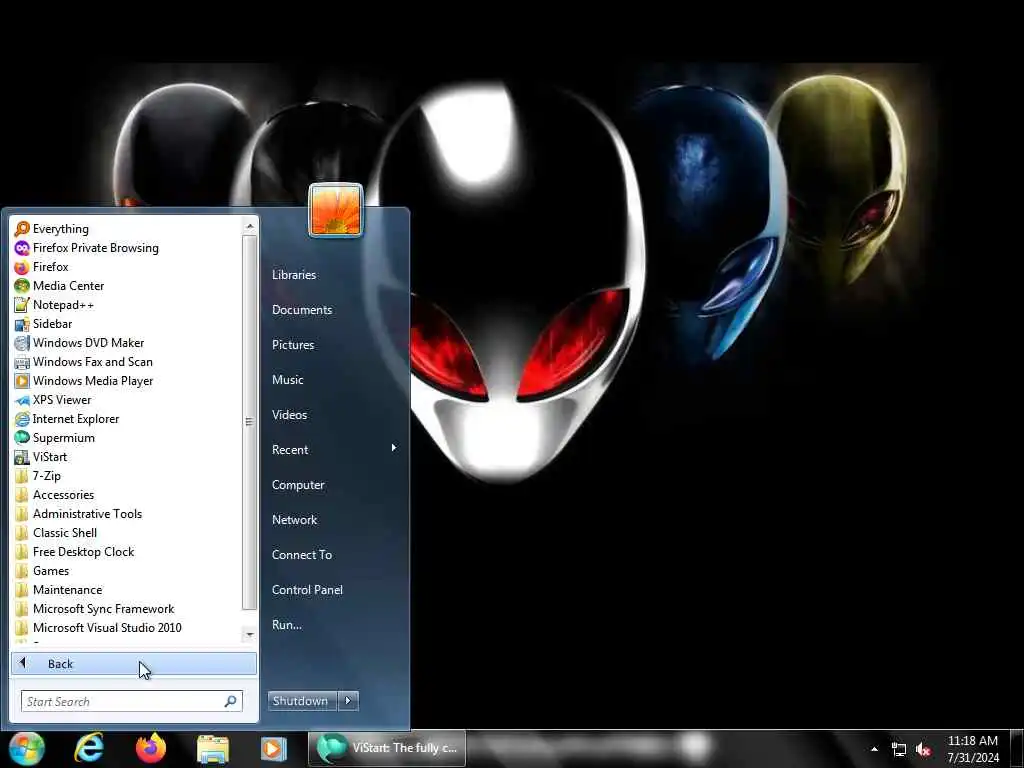
Task: Click the Start Search input box
Action: click(123, 701)
